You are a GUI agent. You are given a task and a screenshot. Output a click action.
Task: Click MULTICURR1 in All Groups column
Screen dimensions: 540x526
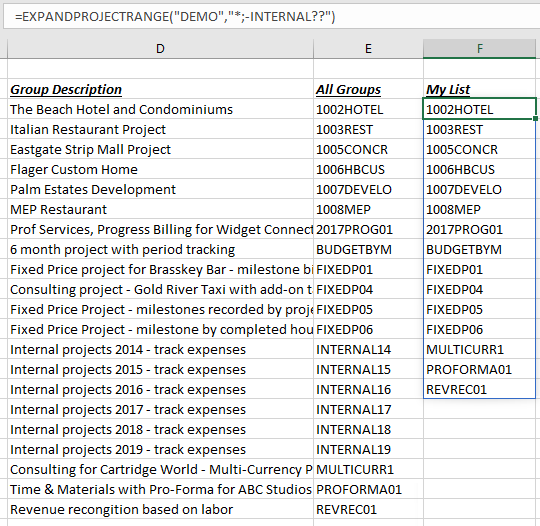tap(368, 469)
